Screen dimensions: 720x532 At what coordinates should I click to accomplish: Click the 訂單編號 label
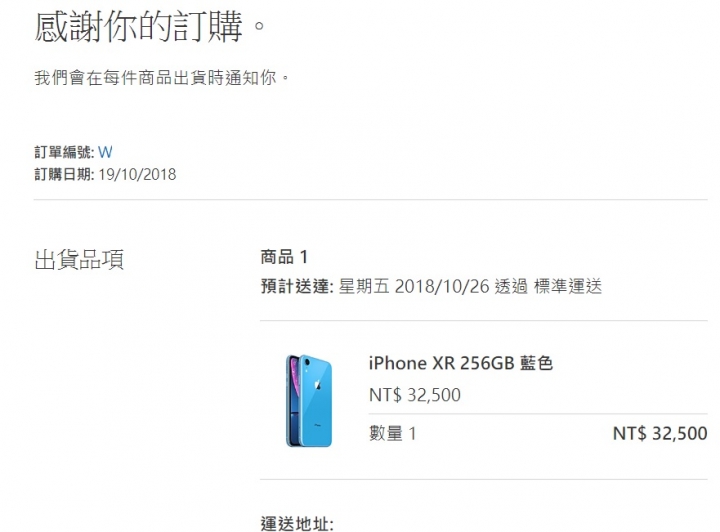click(64, 152)
